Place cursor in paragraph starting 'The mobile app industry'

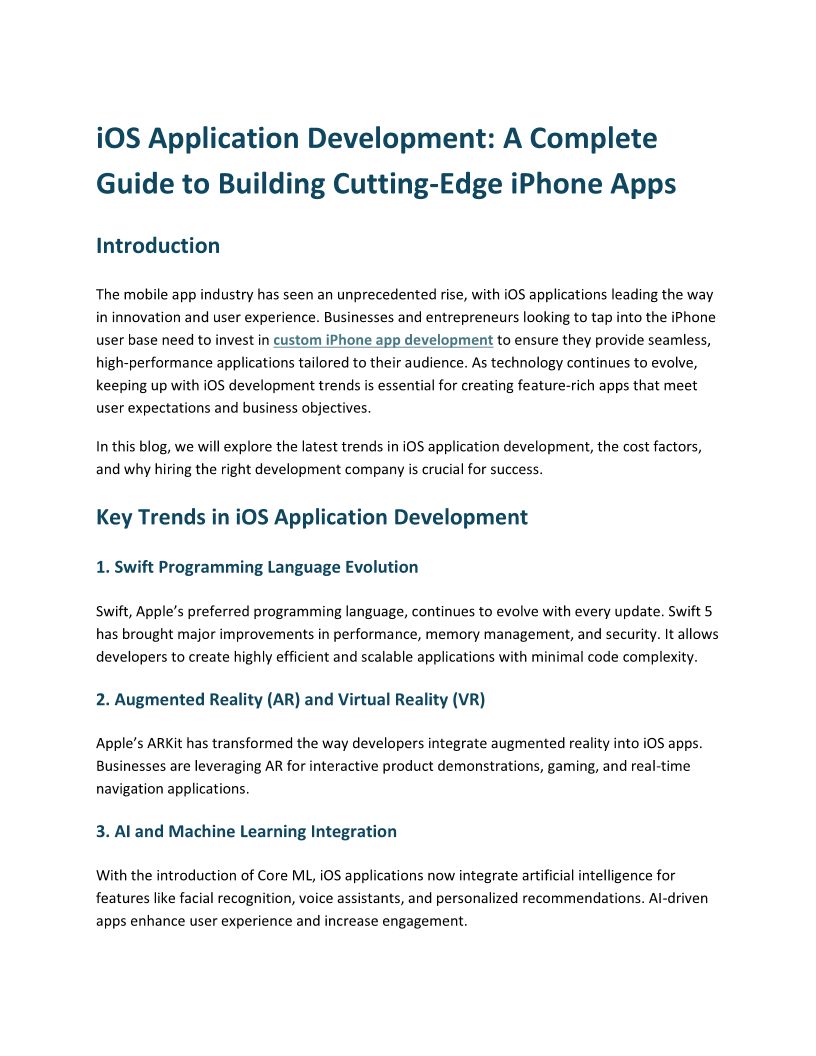point(404,295)
